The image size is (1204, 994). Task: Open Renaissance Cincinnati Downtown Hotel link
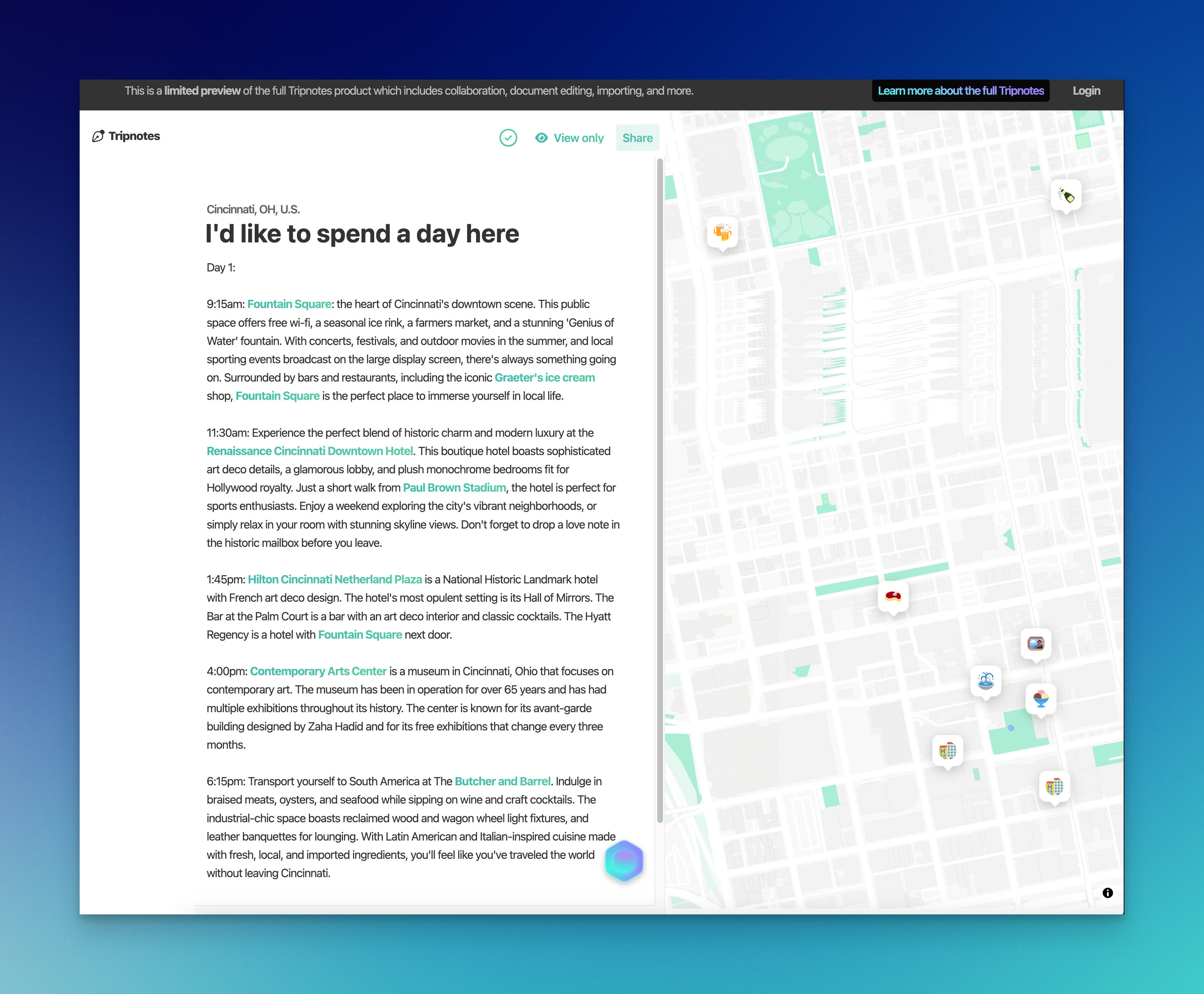point(310,451)
